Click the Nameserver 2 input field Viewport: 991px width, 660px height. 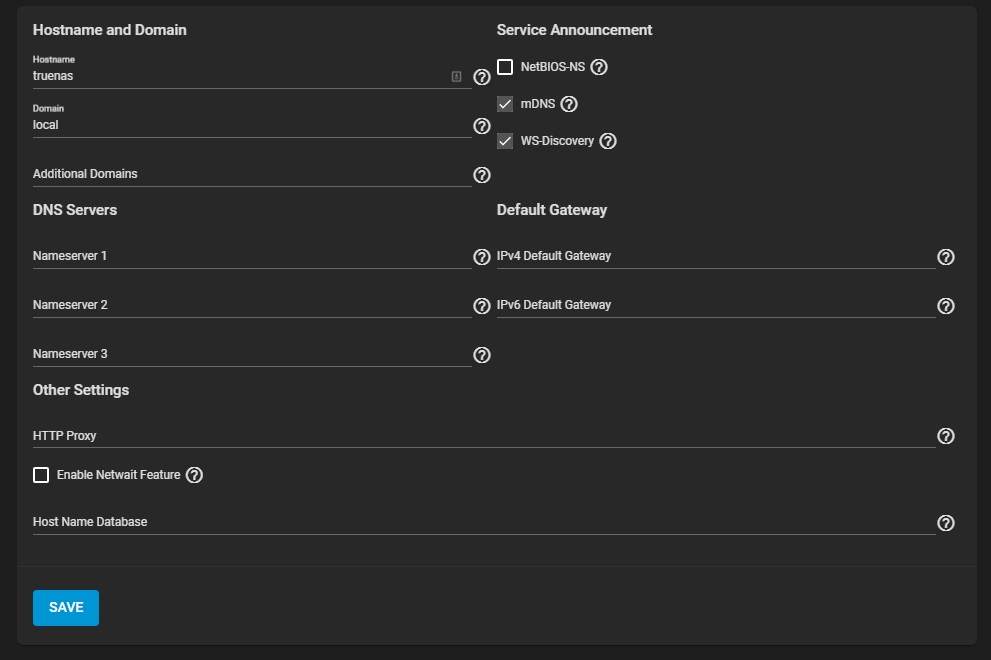coord(252,305)
